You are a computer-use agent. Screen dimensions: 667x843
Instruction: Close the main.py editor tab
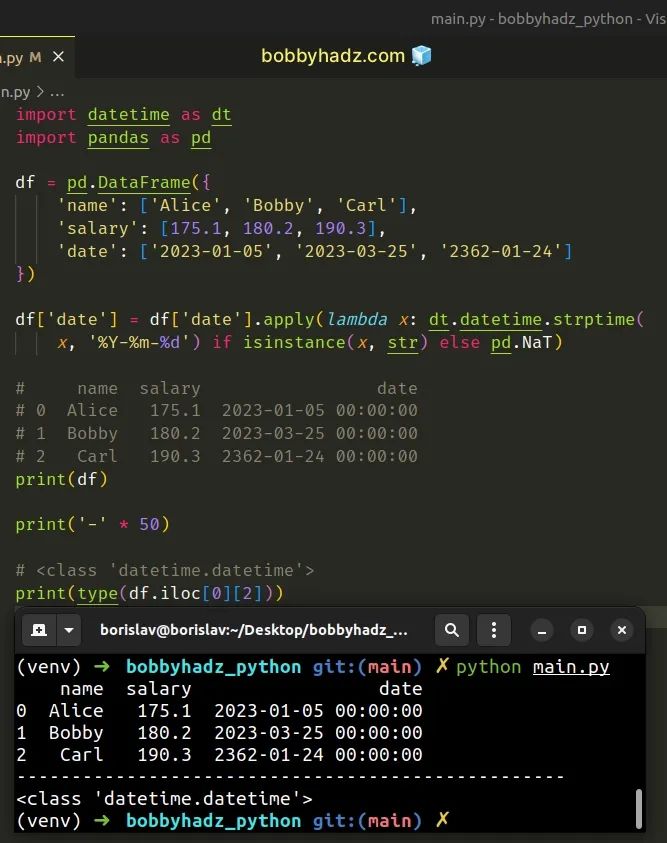(58, 56)
